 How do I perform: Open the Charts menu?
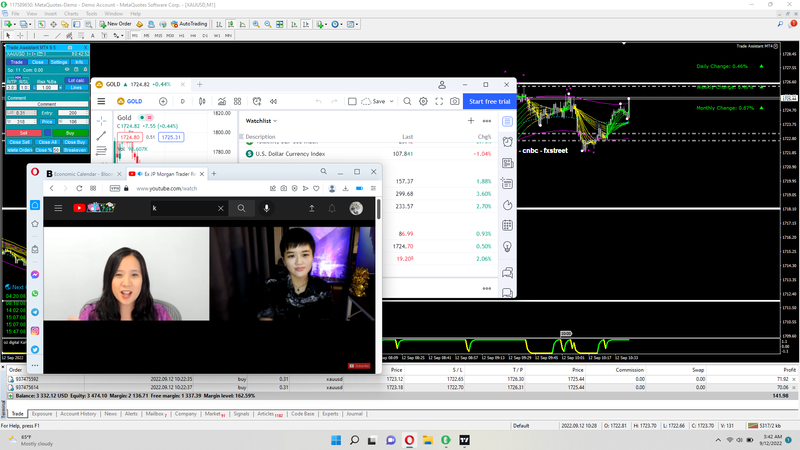point(71,14)
